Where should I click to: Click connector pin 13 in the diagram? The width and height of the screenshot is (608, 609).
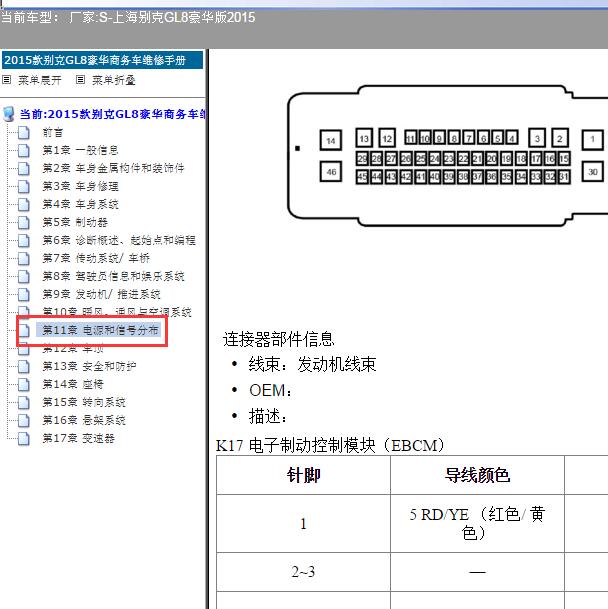tap(364, 138)
